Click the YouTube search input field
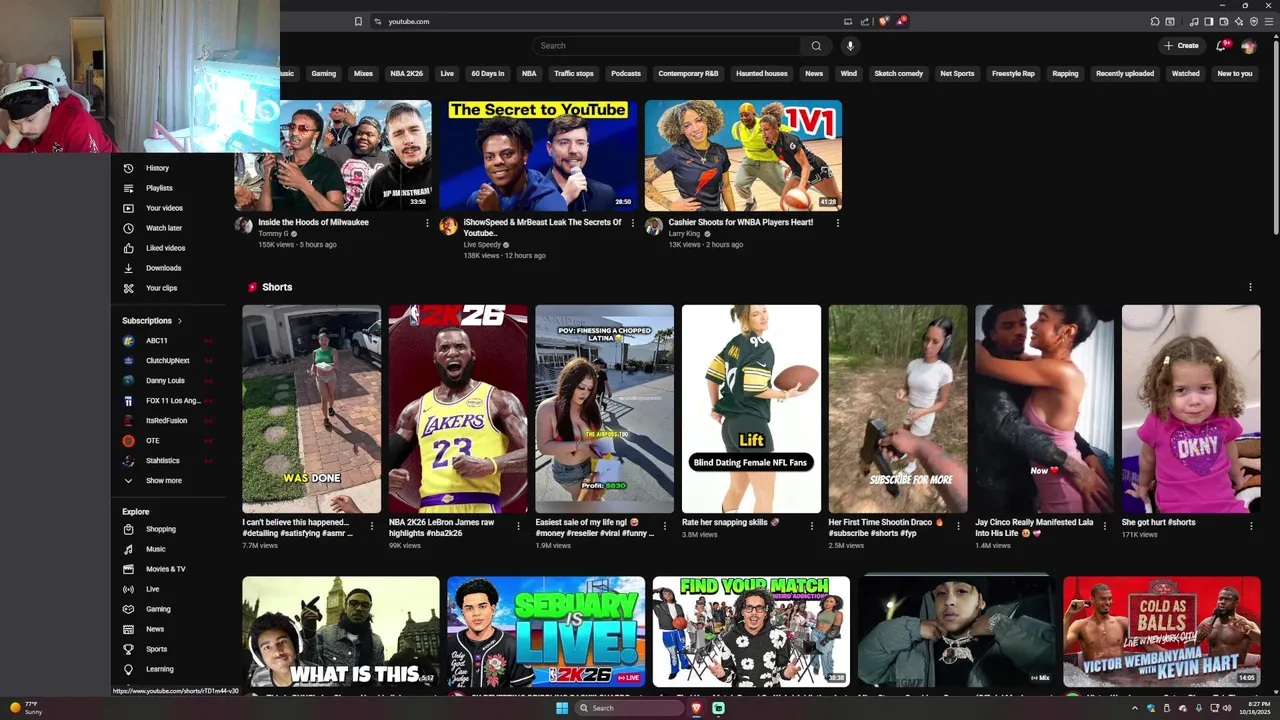Image resolution: width=1280 pixels, height=720 pixels. [x=667, y=45]
